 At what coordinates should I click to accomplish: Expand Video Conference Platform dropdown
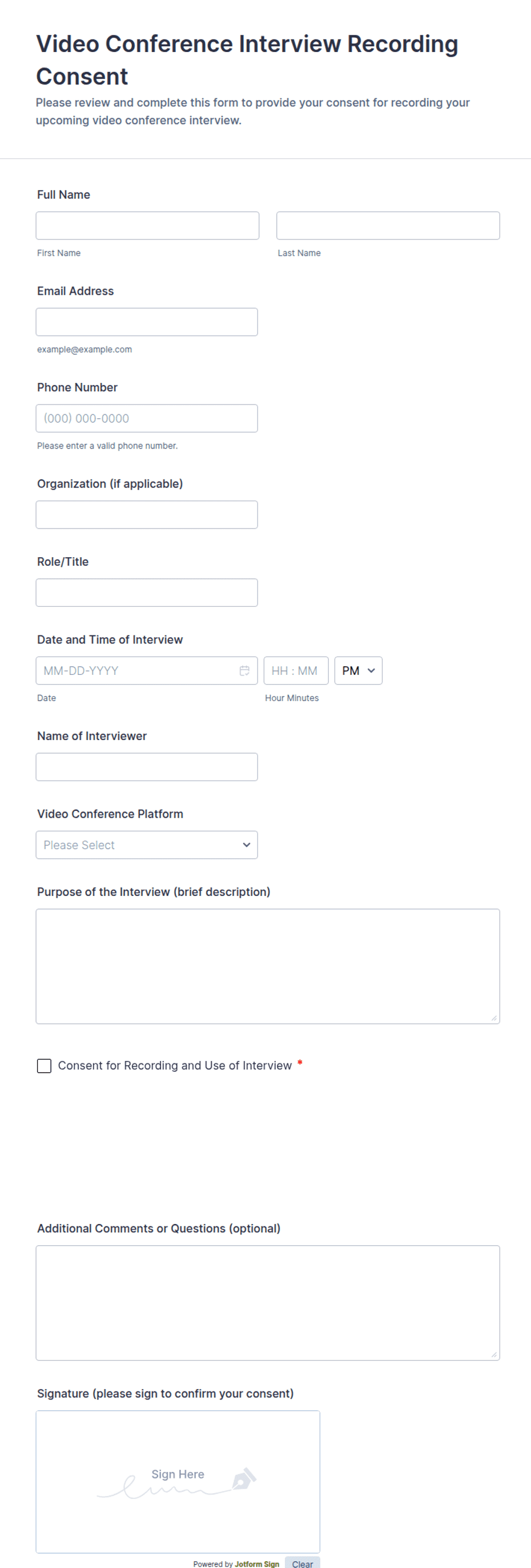click(147, 845)
